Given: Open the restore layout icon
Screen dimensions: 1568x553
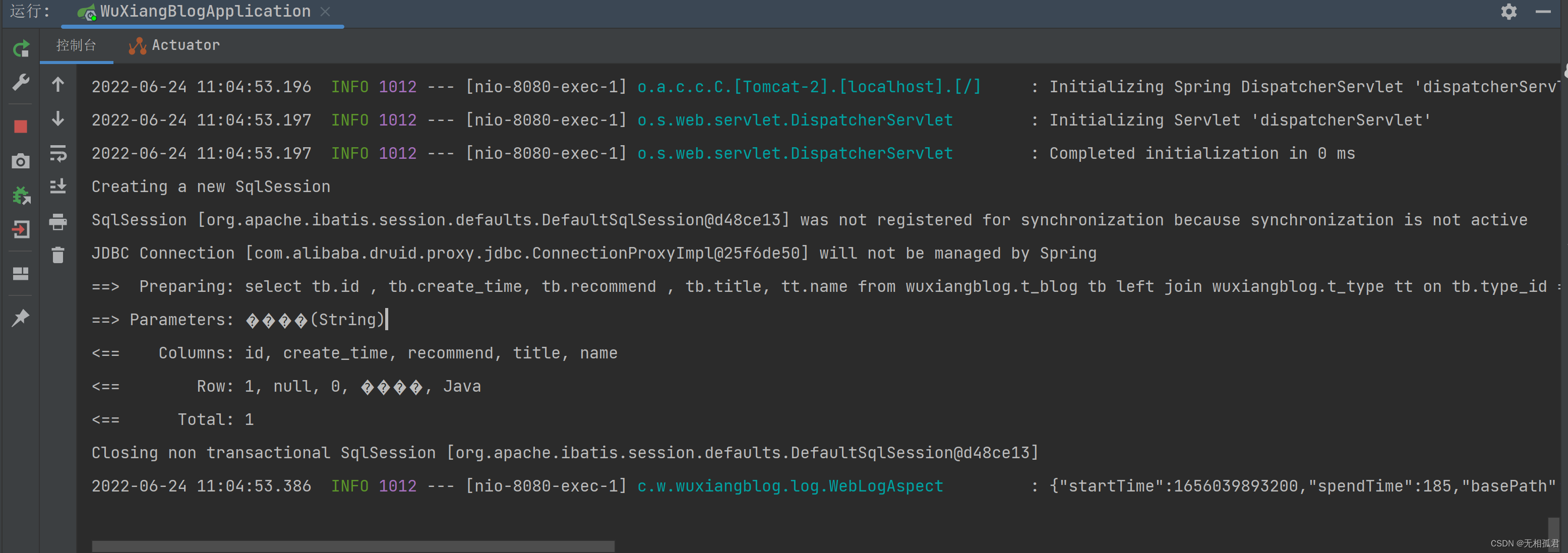Looking at the screenshot, I should point(21,274).
